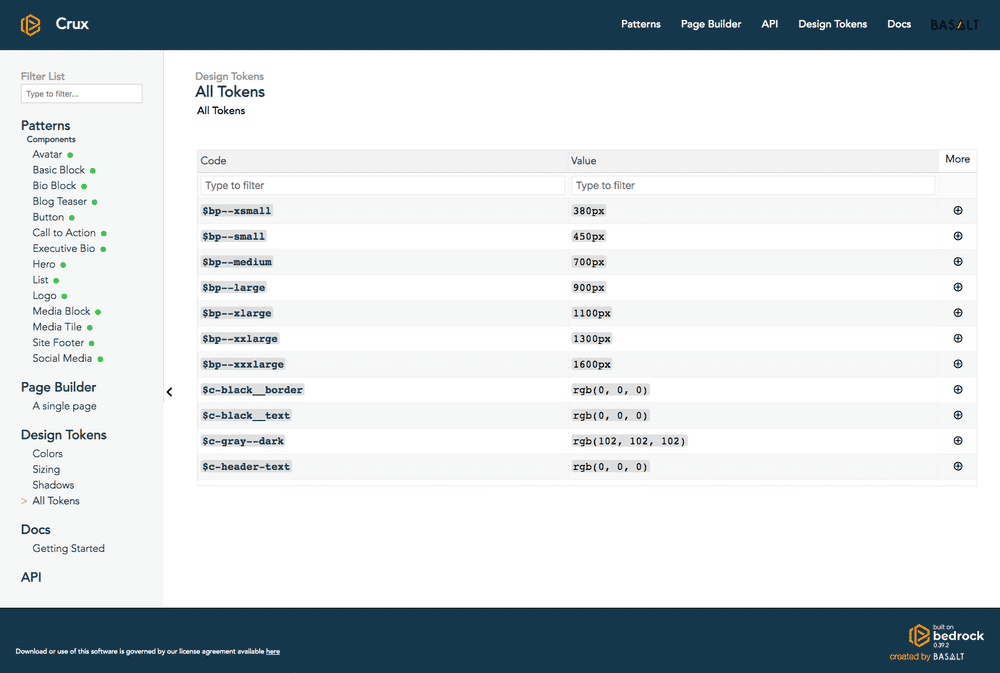The height and width of the screenshot is (673, 1000).
Task: Click the plus icon on $c-gray--dark row
Action: click(957, 440)
